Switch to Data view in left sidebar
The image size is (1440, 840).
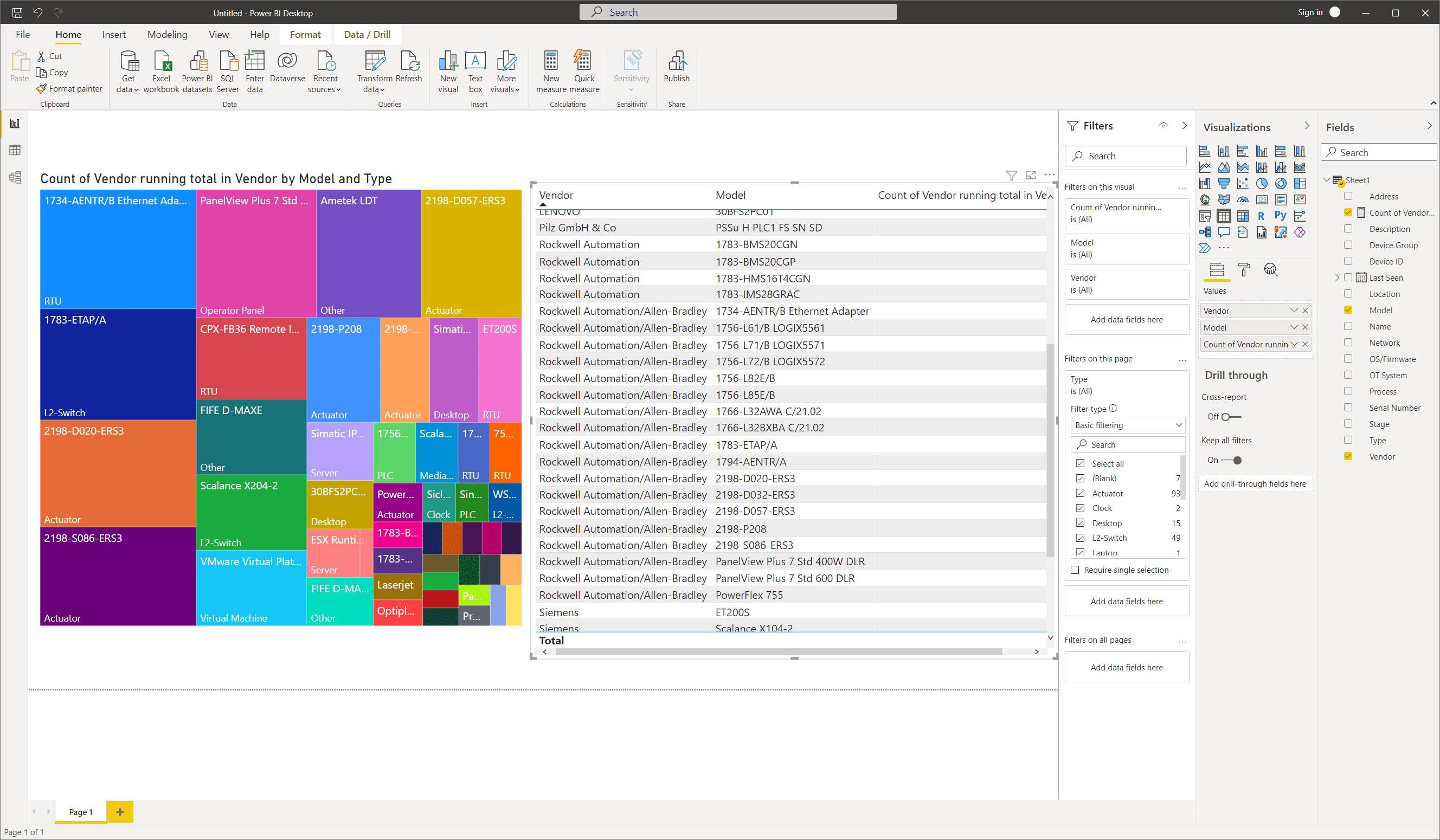15,150
